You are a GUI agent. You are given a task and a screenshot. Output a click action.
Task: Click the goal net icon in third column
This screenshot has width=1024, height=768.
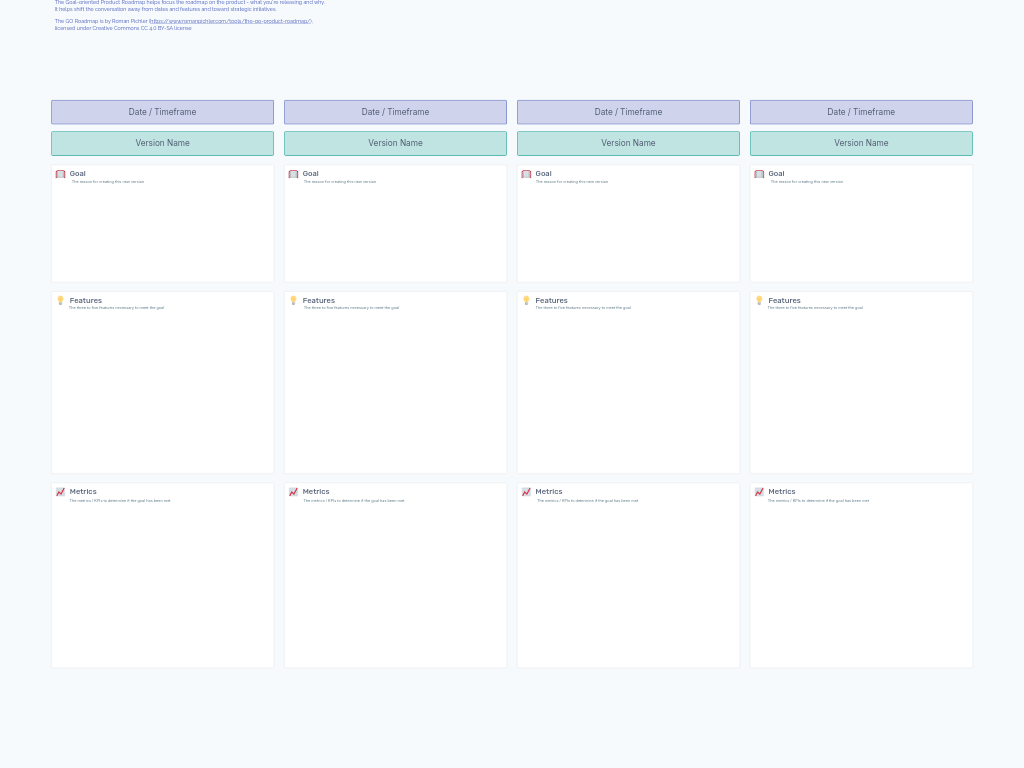tap(526, 174)
